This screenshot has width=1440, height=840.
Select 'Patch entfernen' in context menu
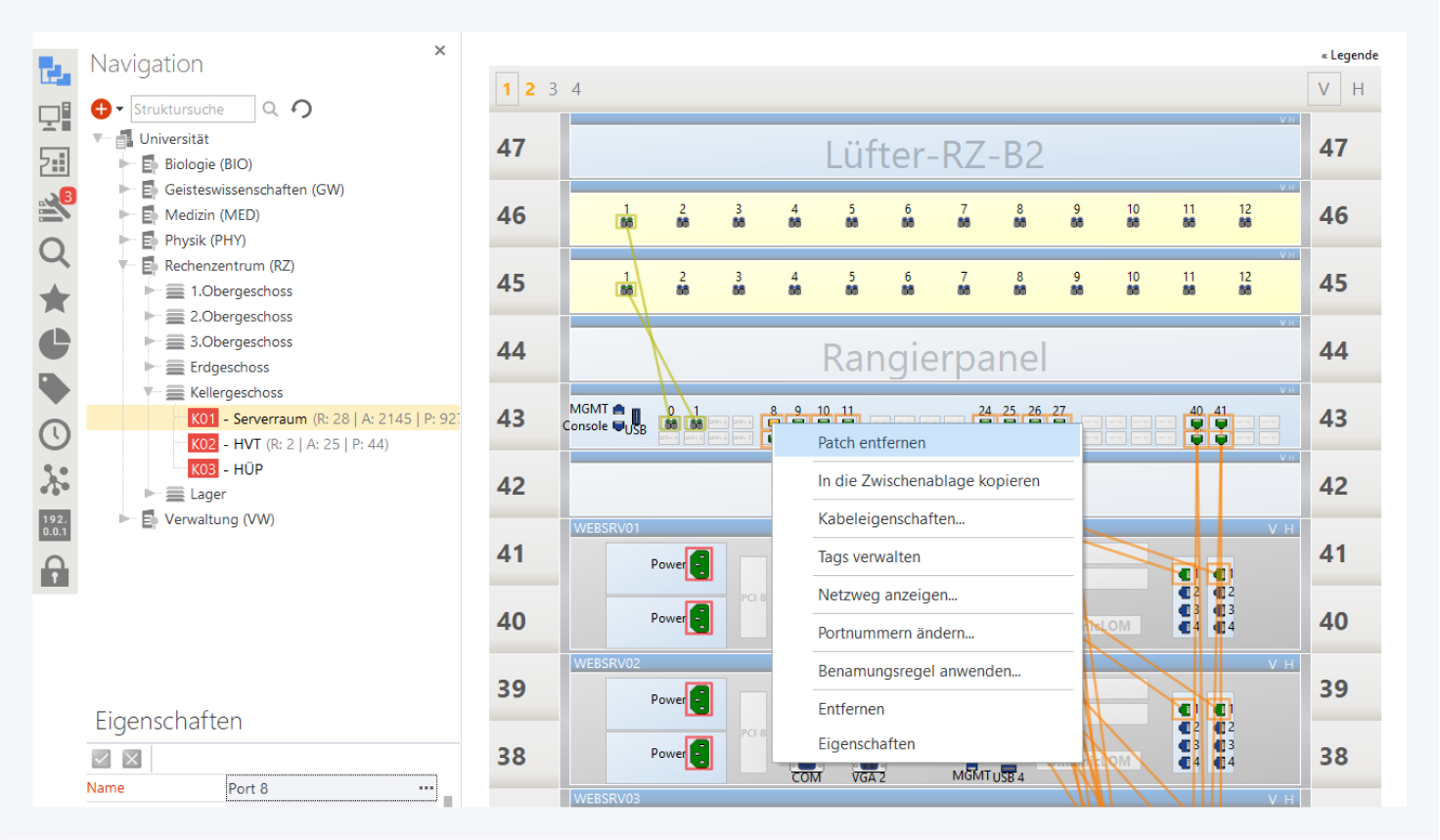click(x=871, y=443)
